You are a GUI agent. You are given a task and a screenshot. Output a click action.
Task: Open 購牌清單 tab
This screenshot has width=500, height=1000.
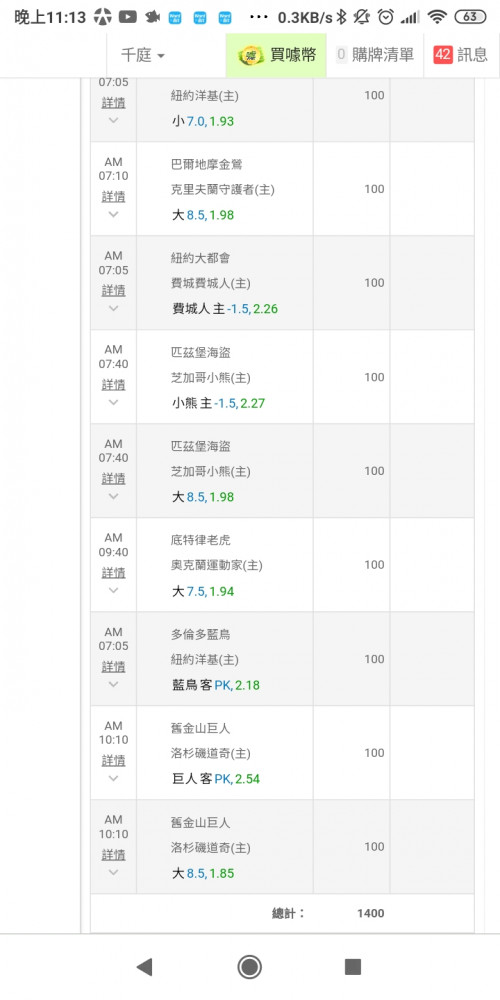point(375,55)
